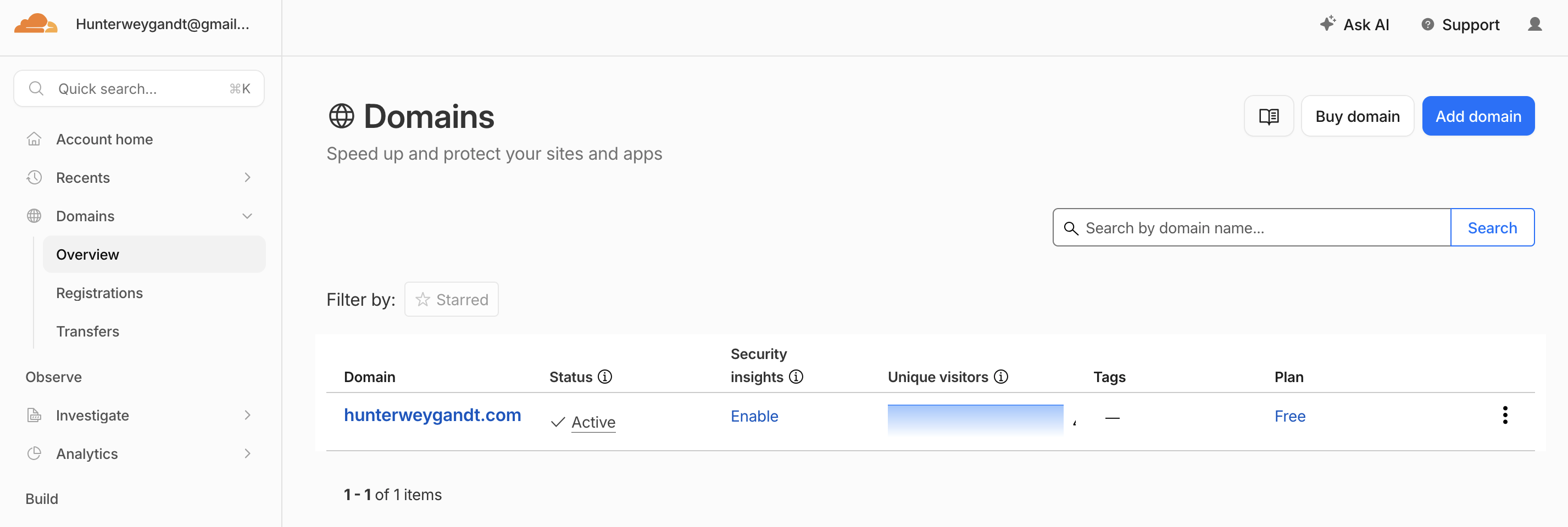Open Registrations in sidebar

click(99, 293)
